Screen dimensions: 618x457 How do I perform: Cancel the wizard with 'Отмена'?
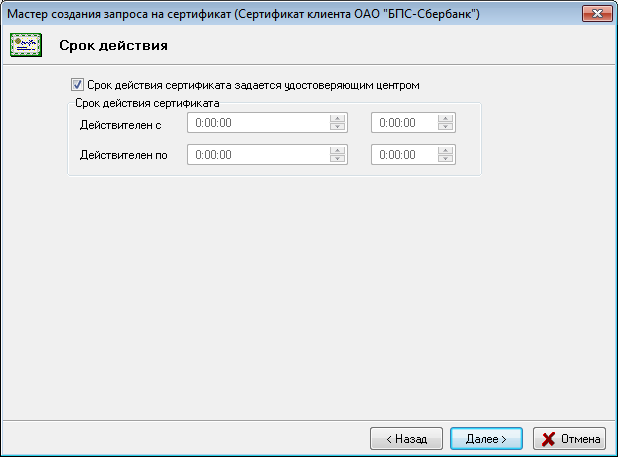(x=570, y=438)
